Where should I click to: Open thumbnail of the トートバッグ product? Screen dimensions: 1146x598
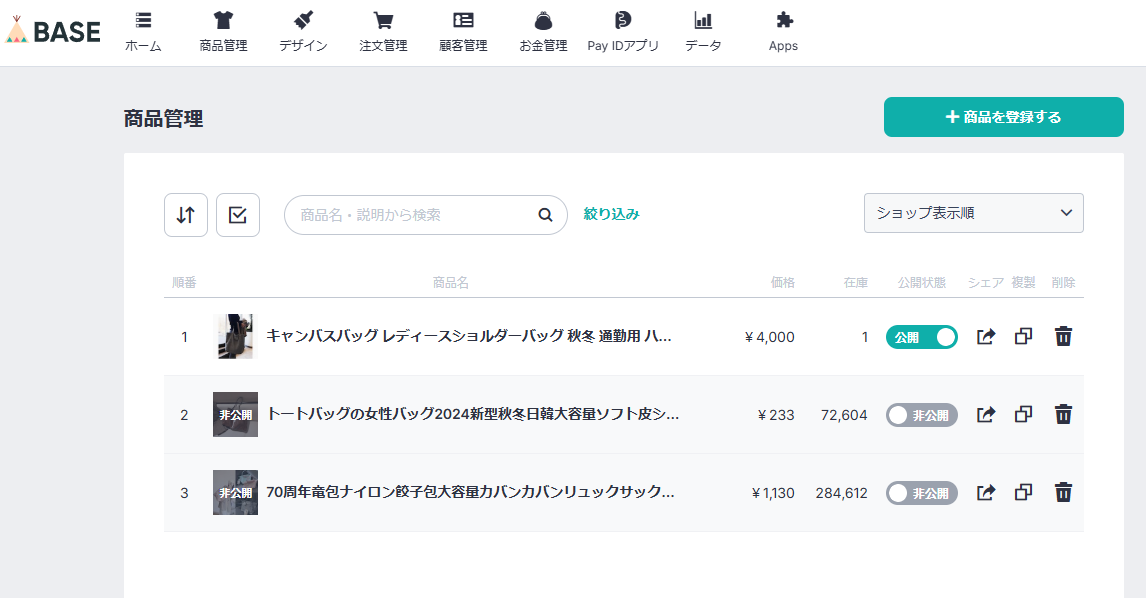click(235, 415)
